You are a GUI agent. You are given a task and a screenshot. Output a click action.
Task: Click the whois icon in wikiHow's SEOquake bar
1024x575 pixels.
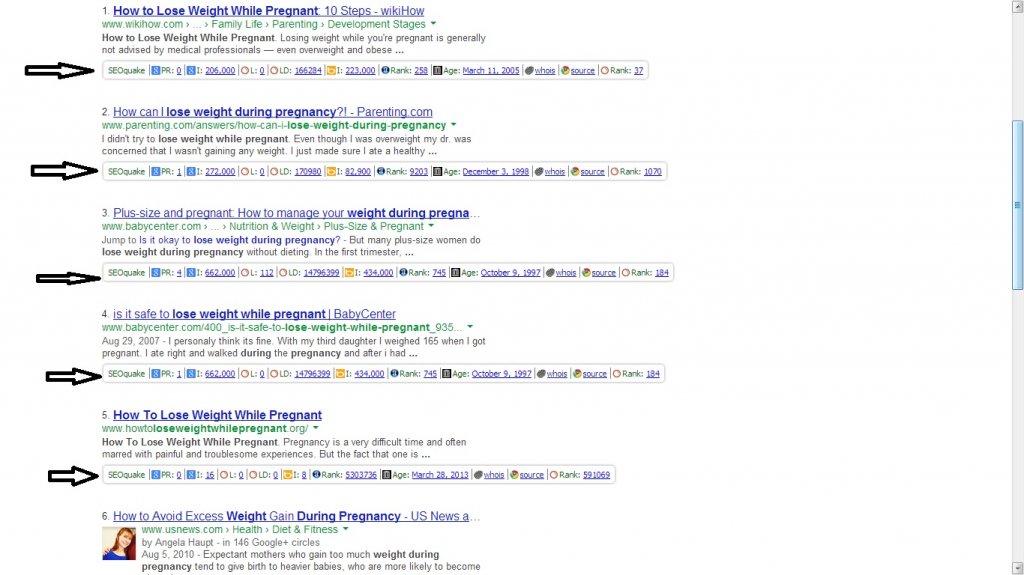[529, 71]
